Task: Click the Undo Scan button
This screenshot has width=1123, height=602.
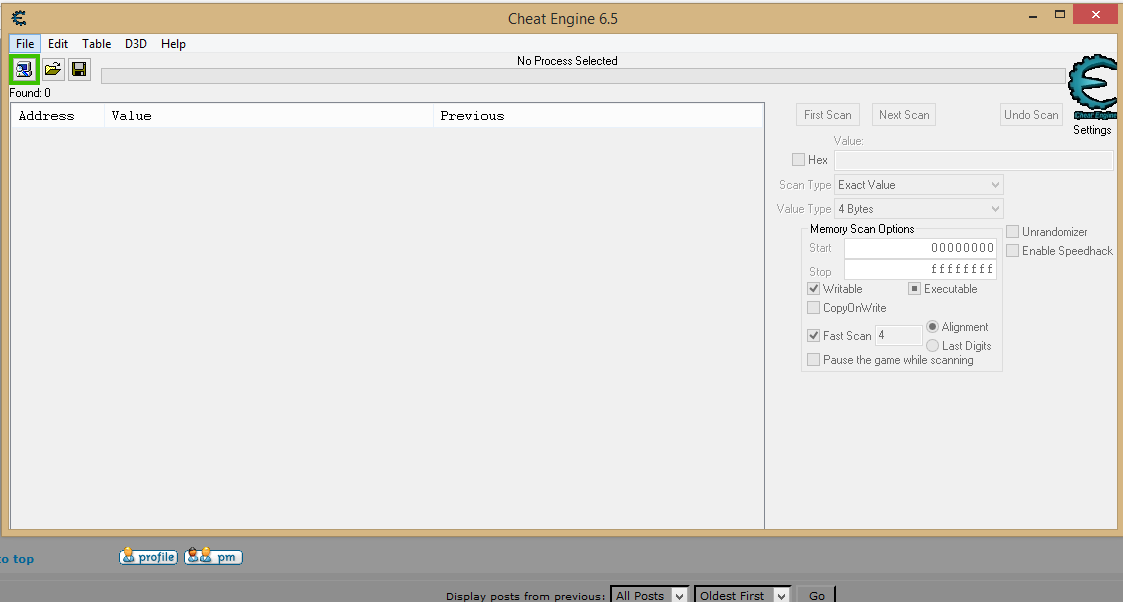Action: [x=1031, y=115]
